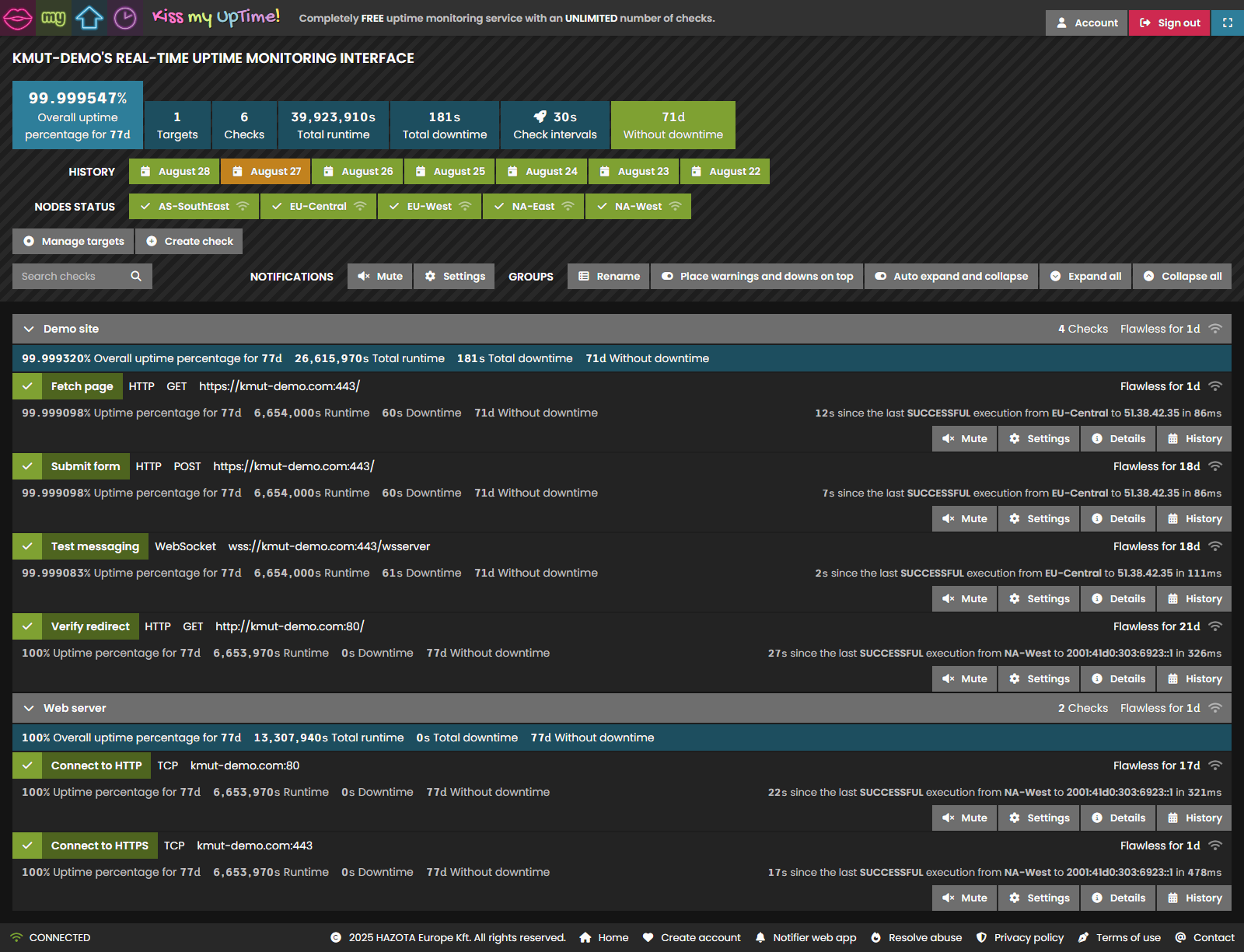Open History calendar for Connect to HTTPS
The width and height of the screenshot is (1244, 952).
pos(1193,898)
